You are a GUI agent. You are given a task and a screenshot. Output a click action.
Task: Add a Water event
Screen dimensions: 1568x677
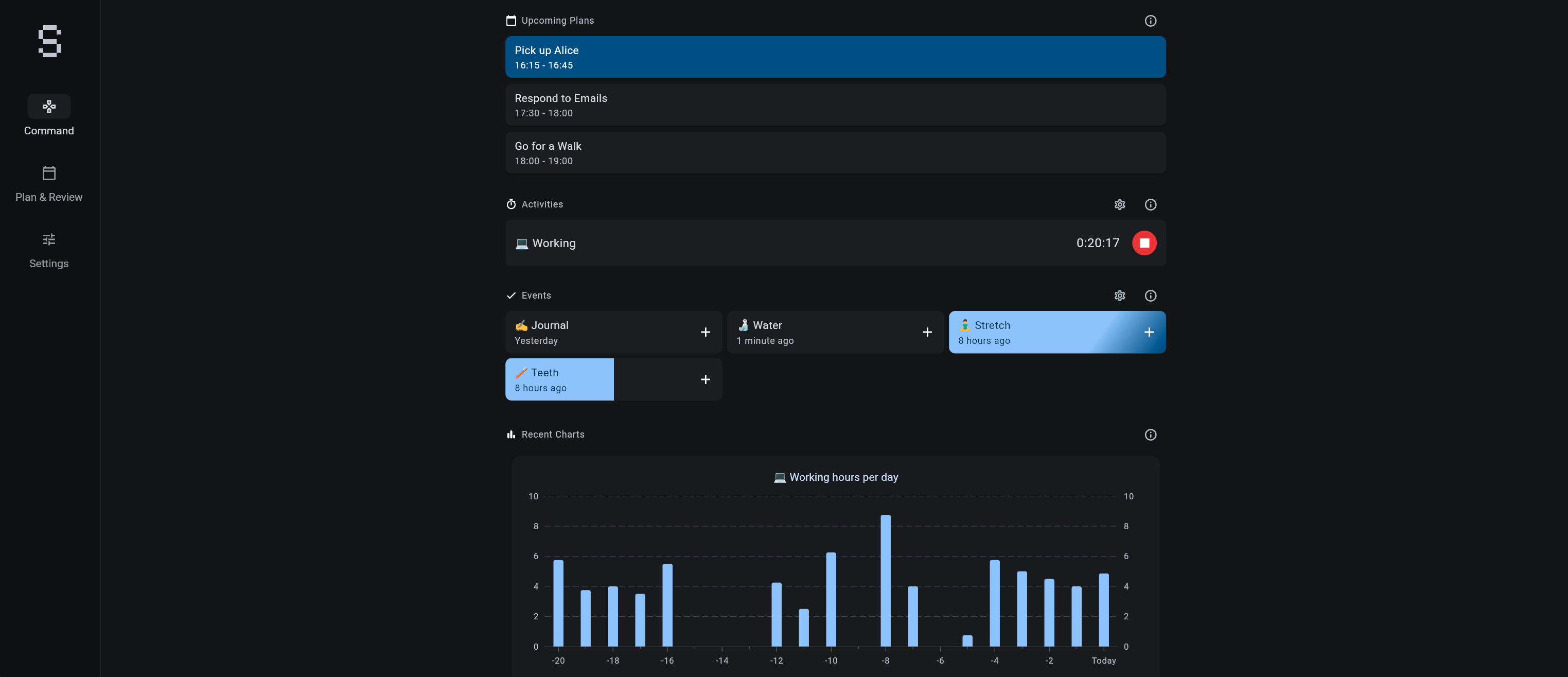(x=927, y=333)
